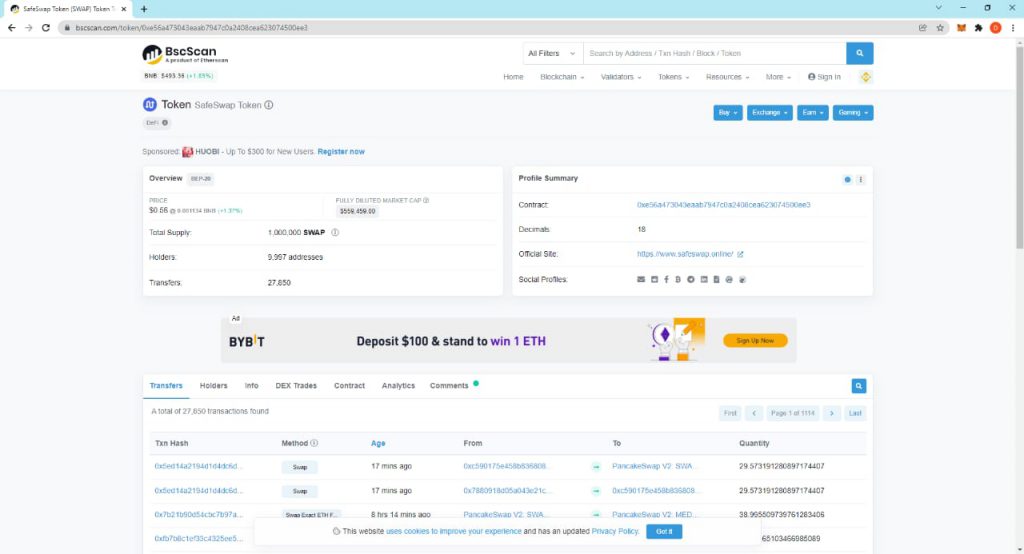
Task: Go to the Home menu item
Action: pos(513,77)
